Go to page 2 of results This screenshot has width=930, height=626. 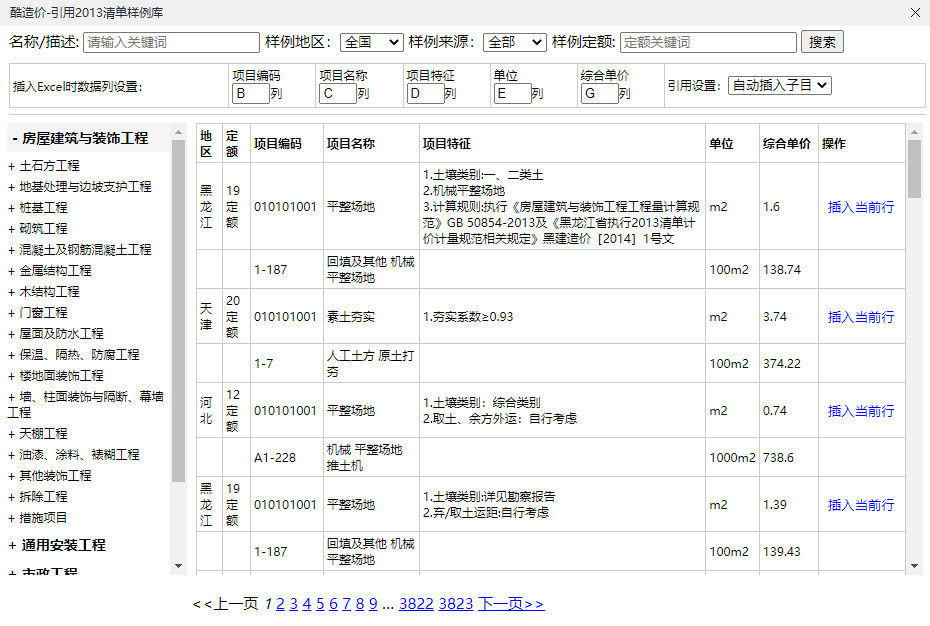281,604
